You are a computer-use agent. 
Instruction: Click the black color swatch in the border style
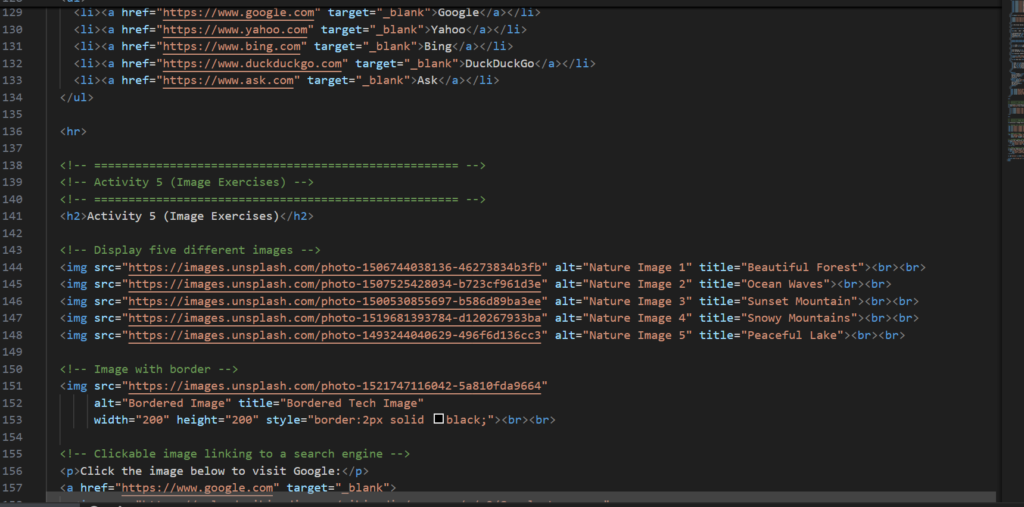point(438,421)
